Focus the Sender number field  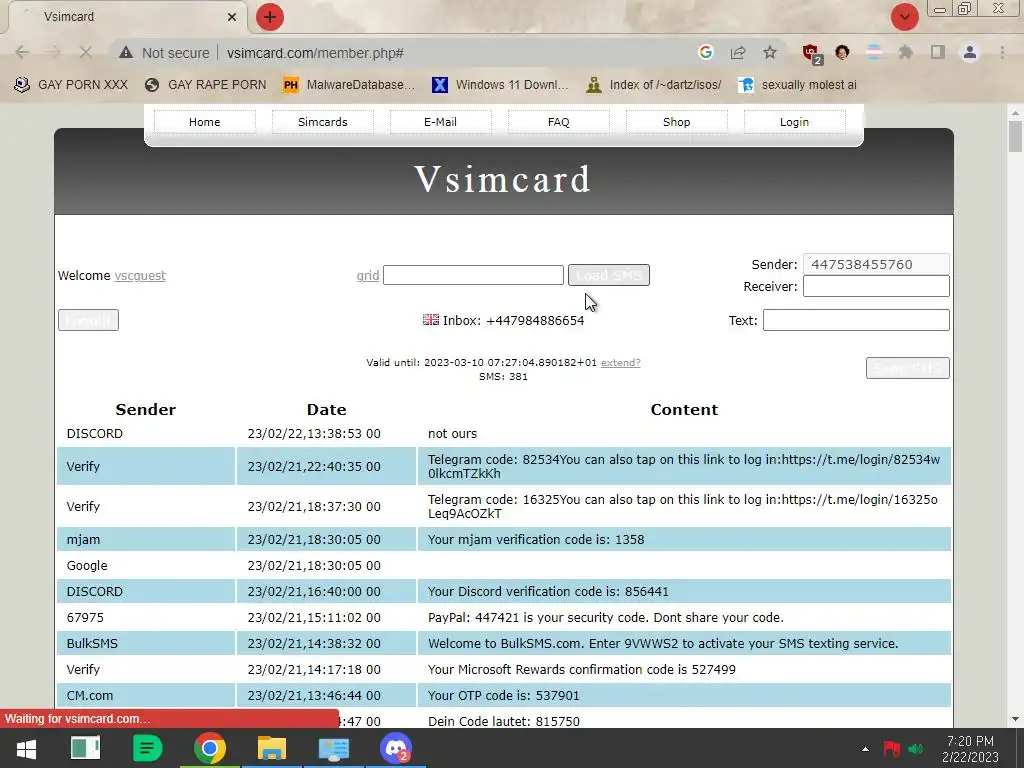876,264
